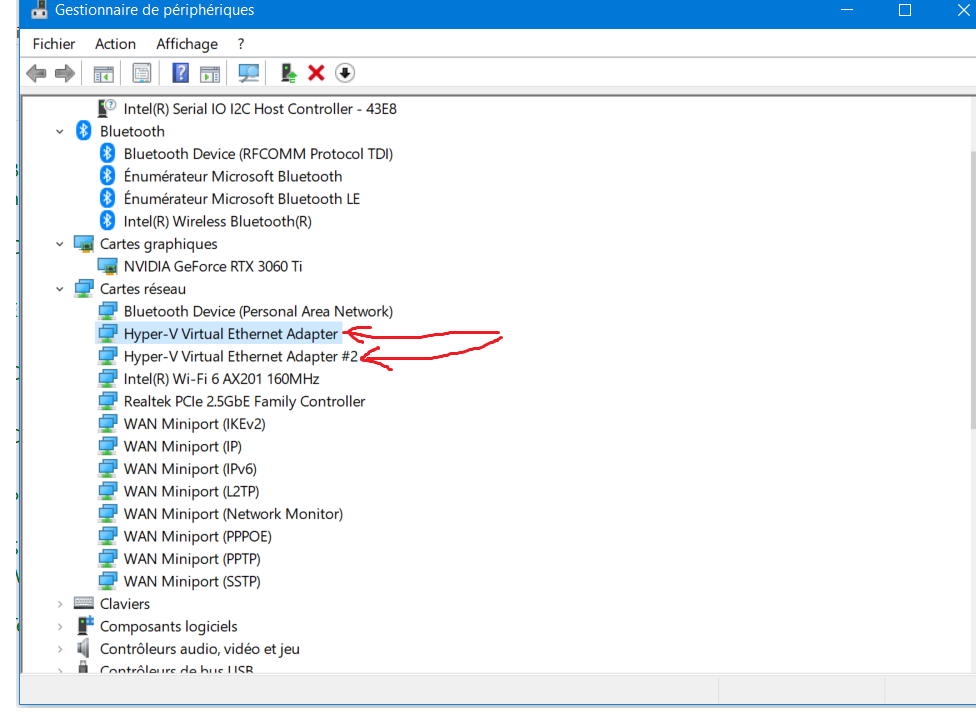976x725 pixels.
Task: Click the Claviers keyboard icon
Action: click(83, 602)
